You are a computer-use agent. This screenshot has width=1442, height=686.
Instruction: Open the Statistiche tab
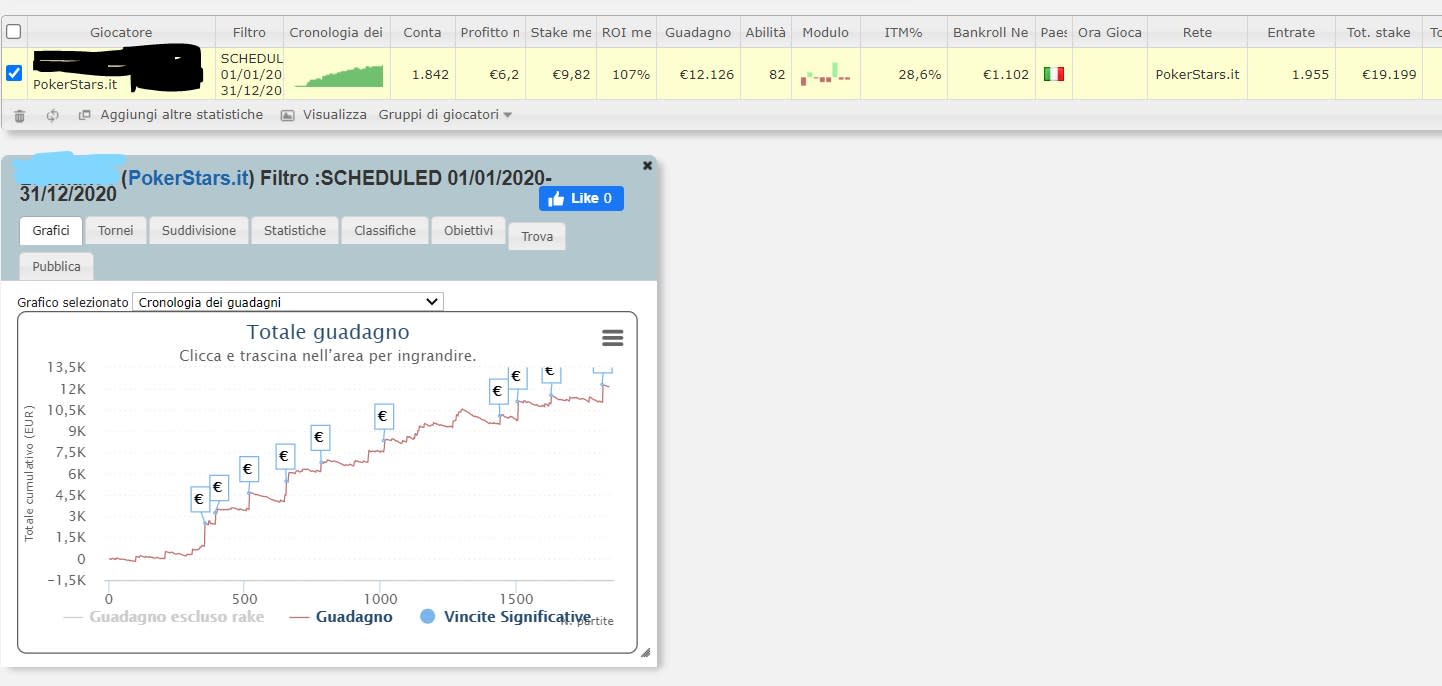click(x=295, y=230)
